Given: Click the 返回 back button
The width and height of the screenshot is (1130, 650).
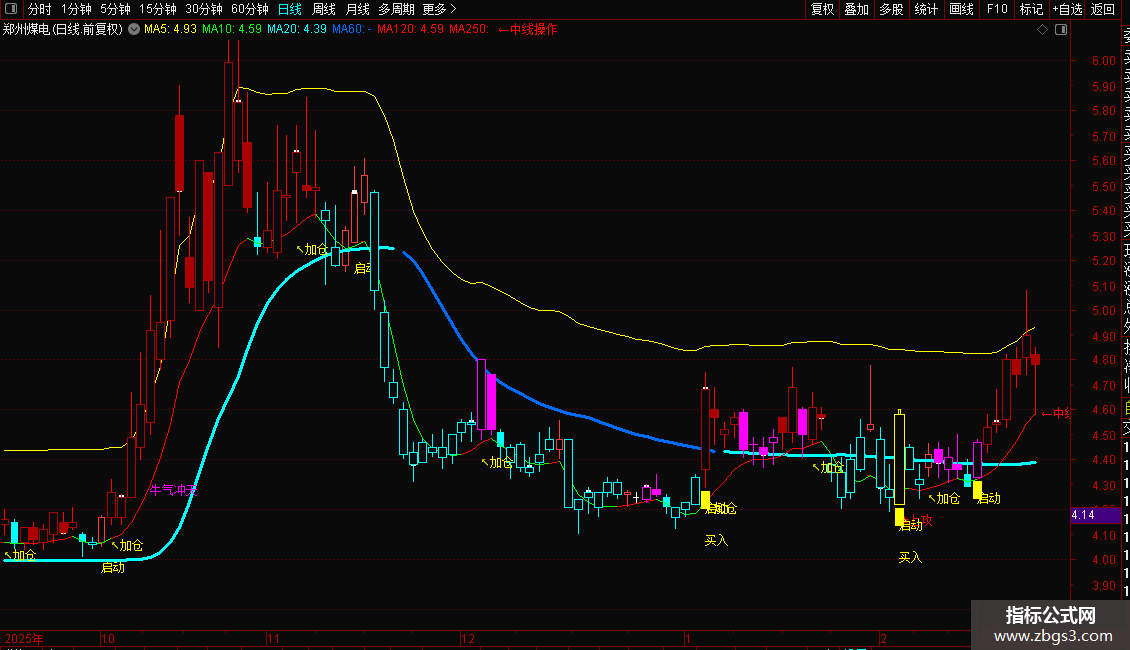Looking at the screenshot, I should coord(1103,9).
